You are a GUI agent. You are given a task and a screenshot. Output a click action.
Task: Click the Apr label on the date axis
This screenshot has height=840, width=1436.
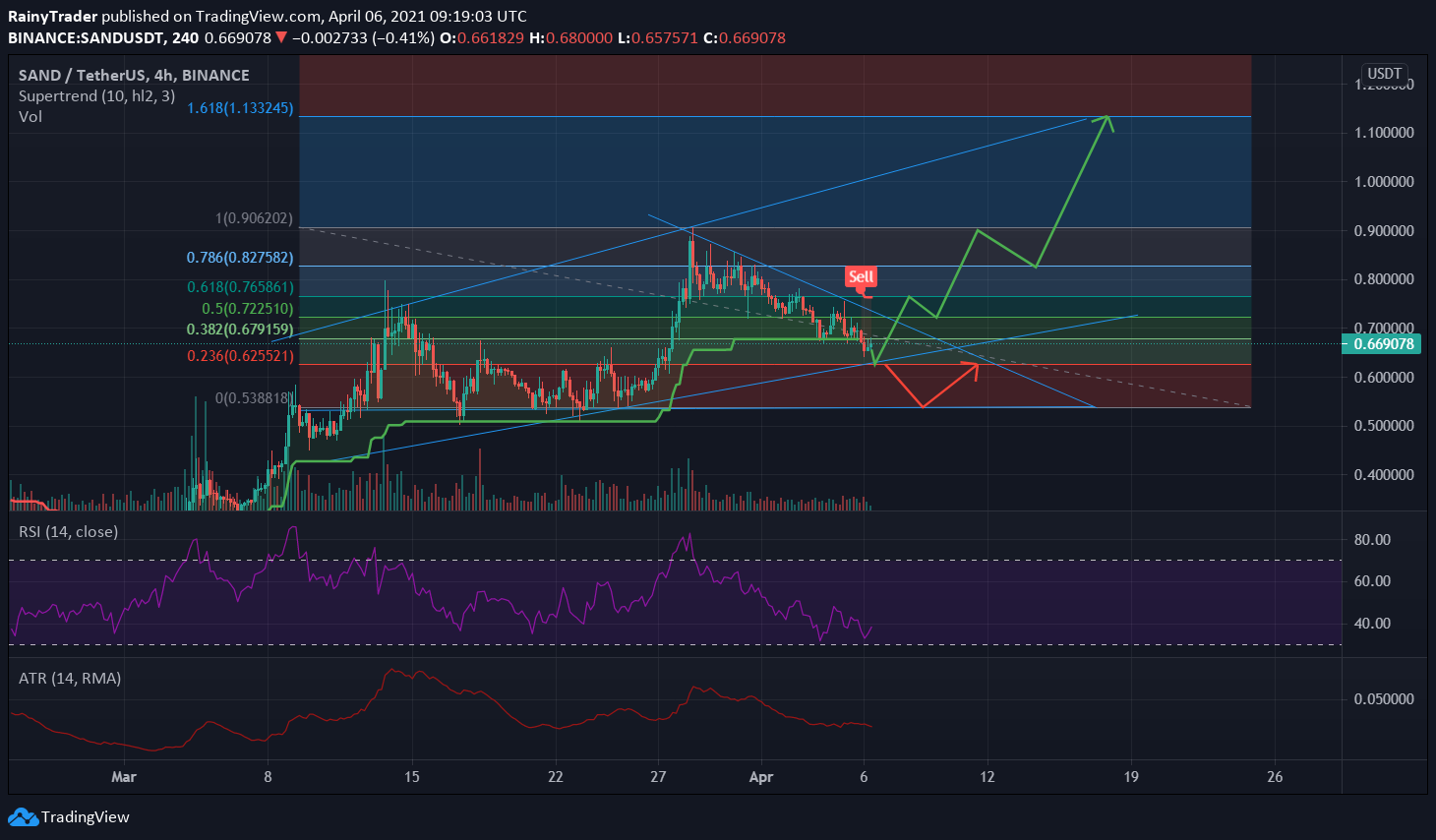[x=761, y=777]
